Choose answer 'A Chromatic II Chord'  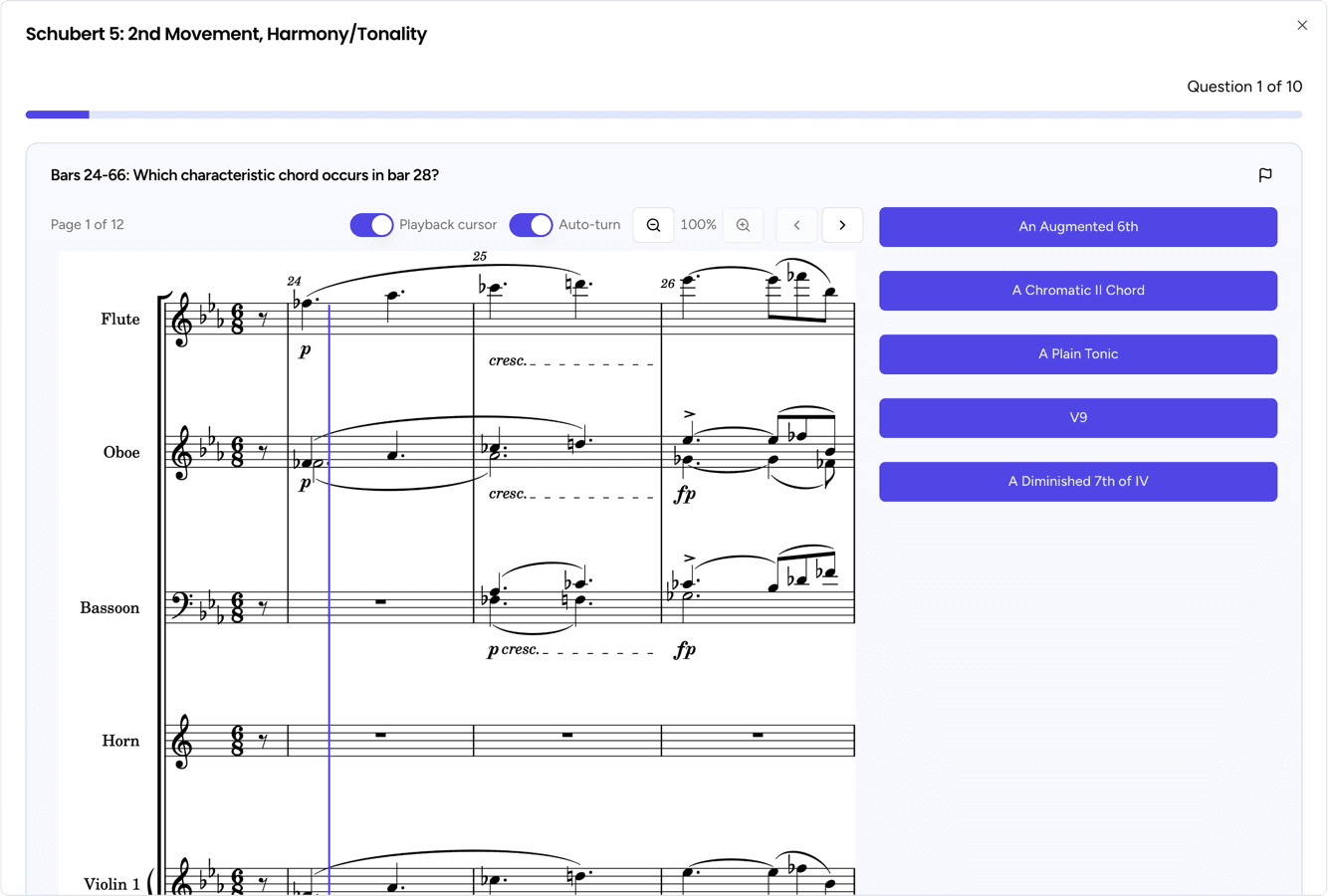[x=1078, y=291]
